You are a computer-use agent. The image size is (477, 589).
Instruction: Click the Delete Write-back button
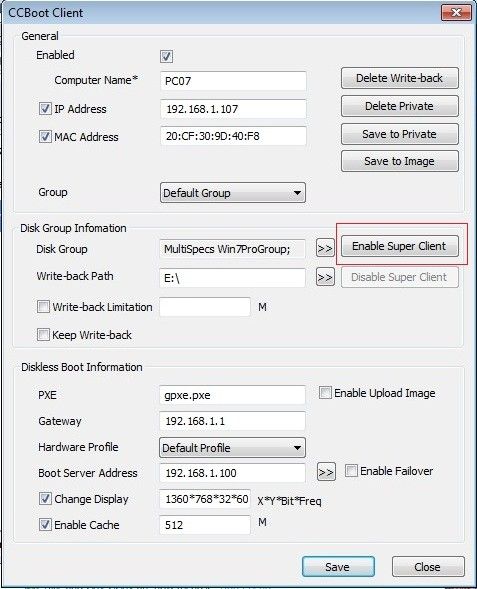click(x=400, y=78)
